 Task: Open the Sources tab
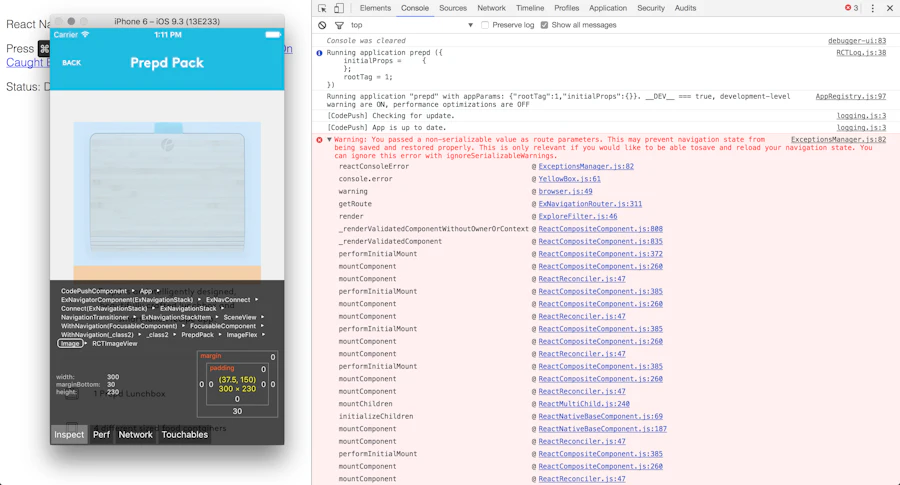point(453,8)
